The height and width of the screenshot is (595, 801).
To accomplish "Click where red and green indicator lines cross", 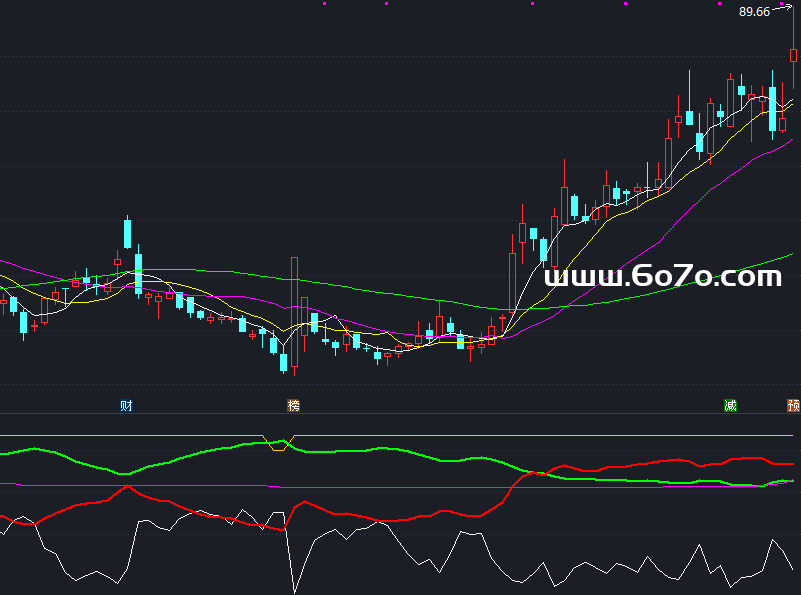I will pyautogui.click(x=532, y=473).
